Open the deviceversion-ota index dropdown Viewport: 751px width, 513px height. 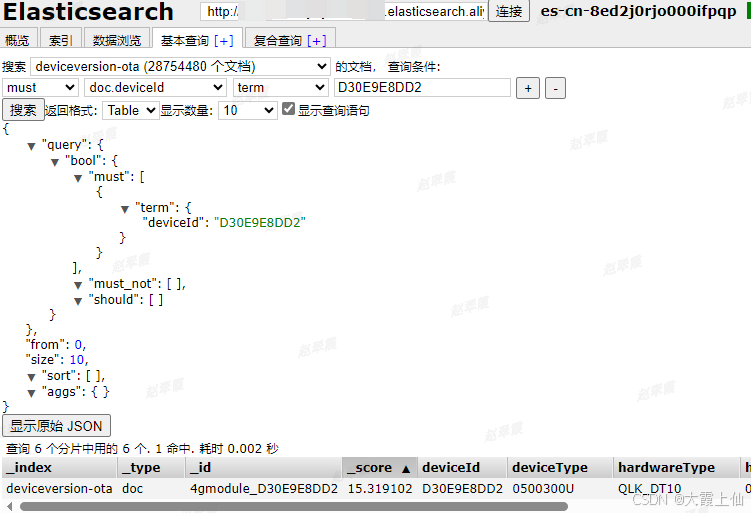(180, 66)
